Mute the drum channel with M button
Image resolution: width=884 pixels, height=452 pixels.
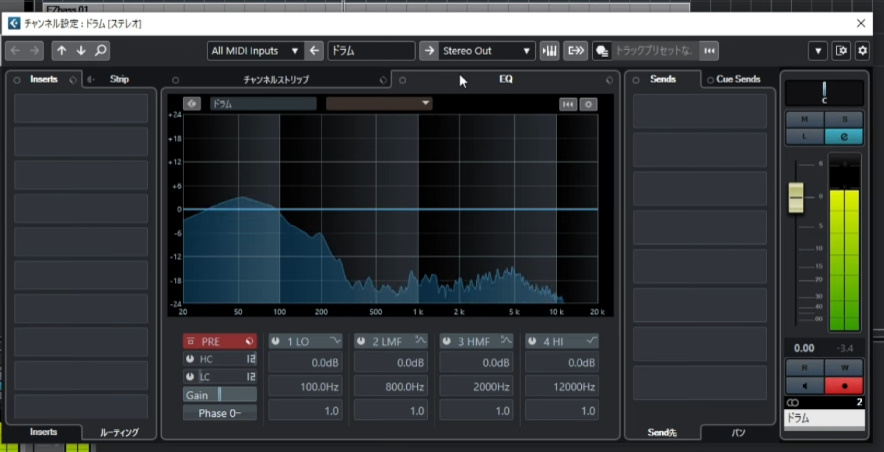(804, 120)
